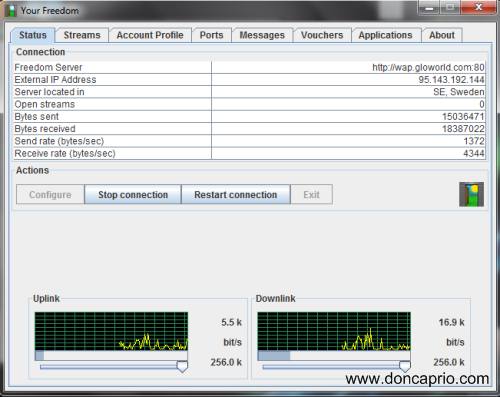The width and height of the screenshot is (500, 397).
Task: Click the Downlink 16.9 k rate reading
Action: (x=451, y=322)
